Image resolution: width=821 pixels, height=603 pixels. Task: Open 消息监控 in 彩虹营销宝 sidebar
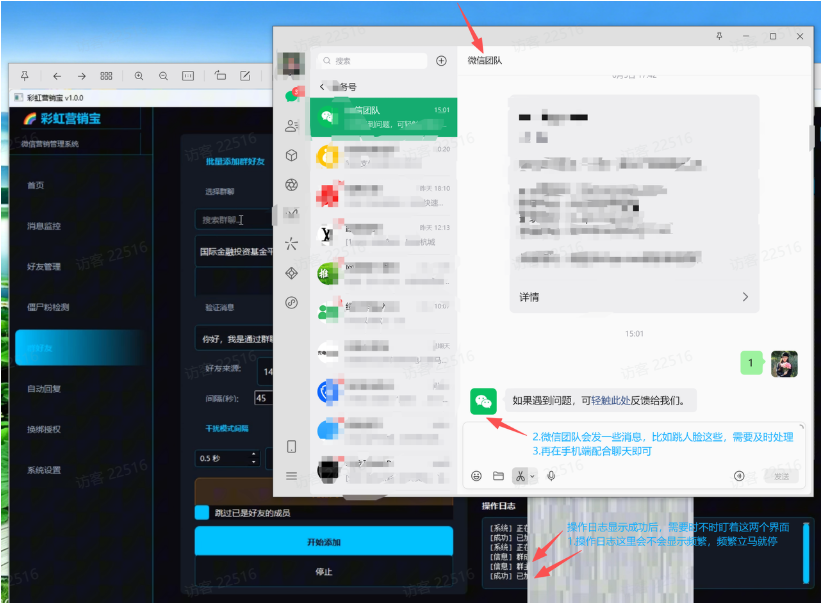point(44,226)
